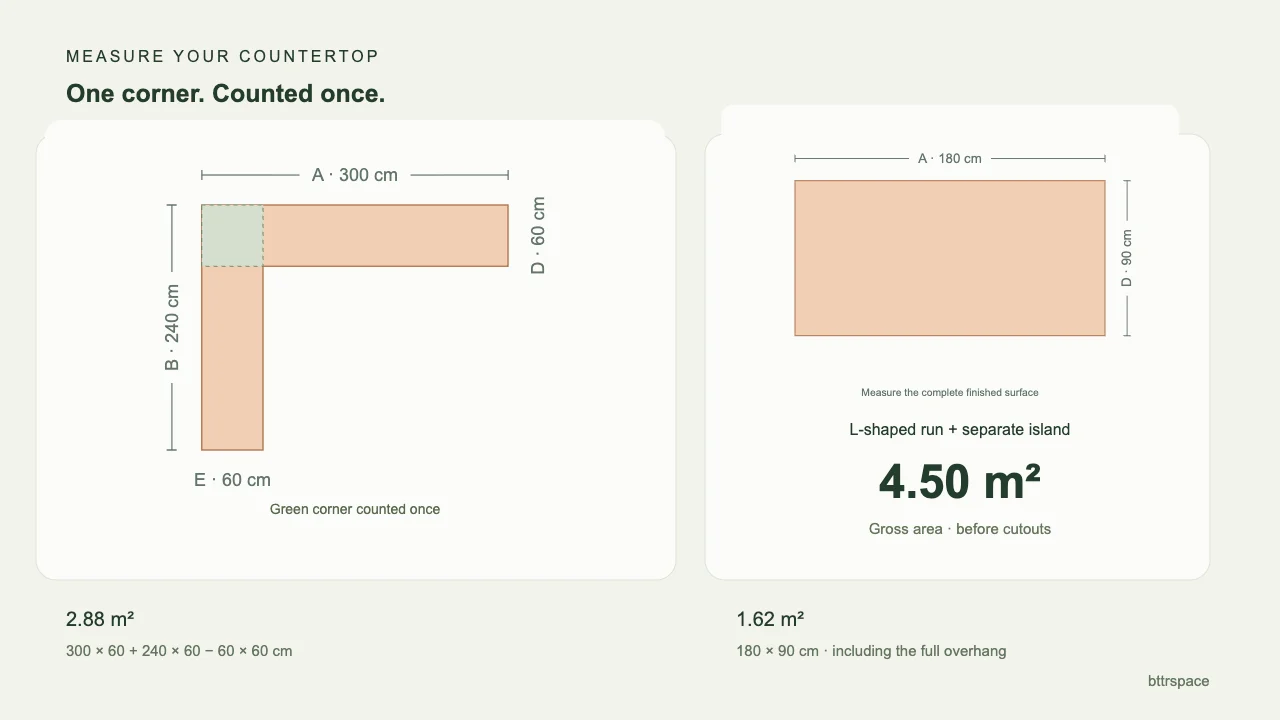Click the B · 240 cm dimension label
The height and width of the screenshot is (720, 1280).
point(172,327)
